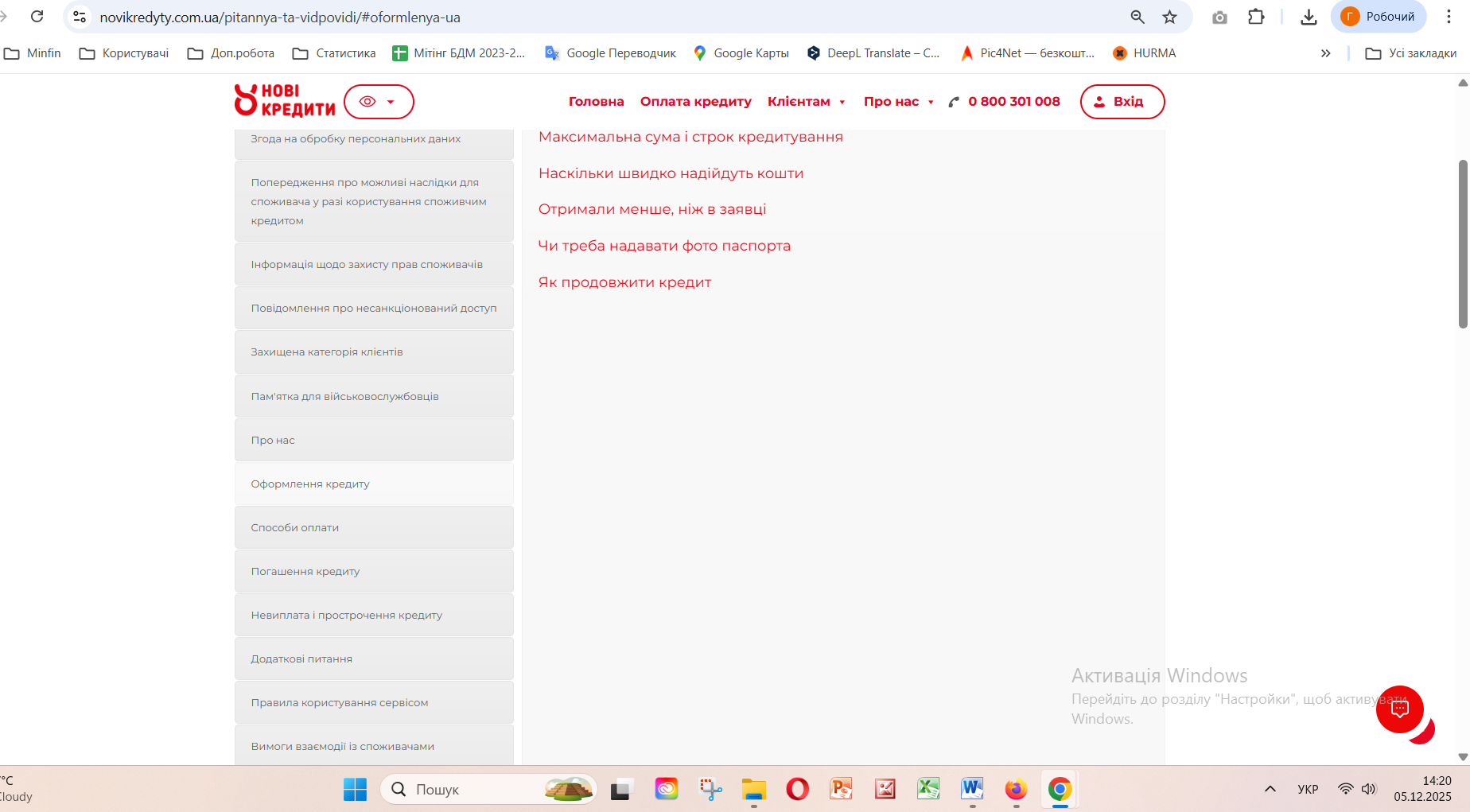Screen dimensions: 1470x812
Task: Click scrollbar down arrow
Action: [x=1463, y=757]
